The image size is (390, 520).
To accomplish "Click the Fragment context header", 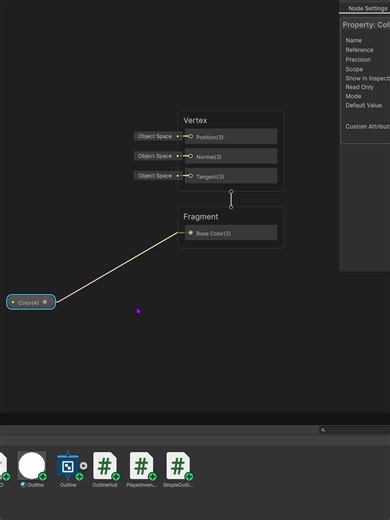I will 201,217.
